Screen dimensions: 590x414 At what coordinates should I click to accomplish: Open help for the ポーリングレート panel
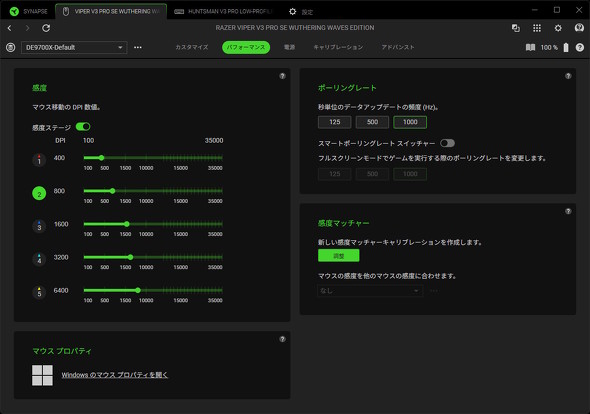[x=568, y=76]
